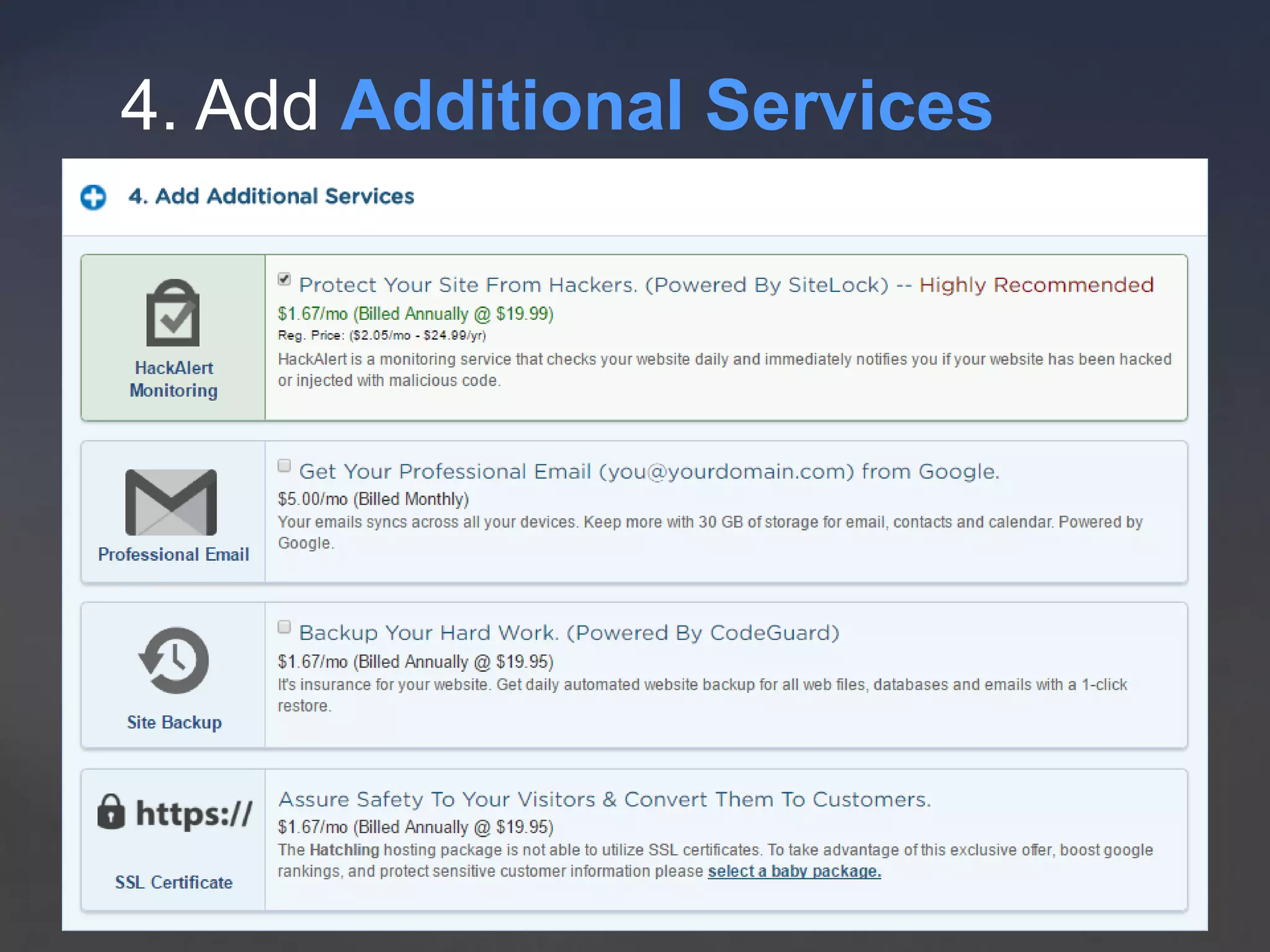Click the 'Site Backup' label

coord(174,723)
